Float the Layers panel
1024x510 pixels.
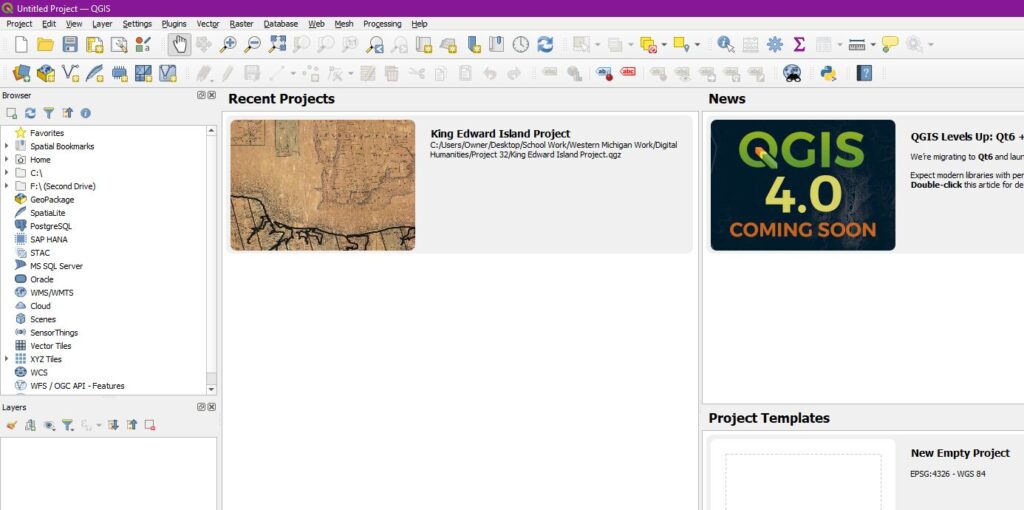pyautogui.click(x=201, y=407)
